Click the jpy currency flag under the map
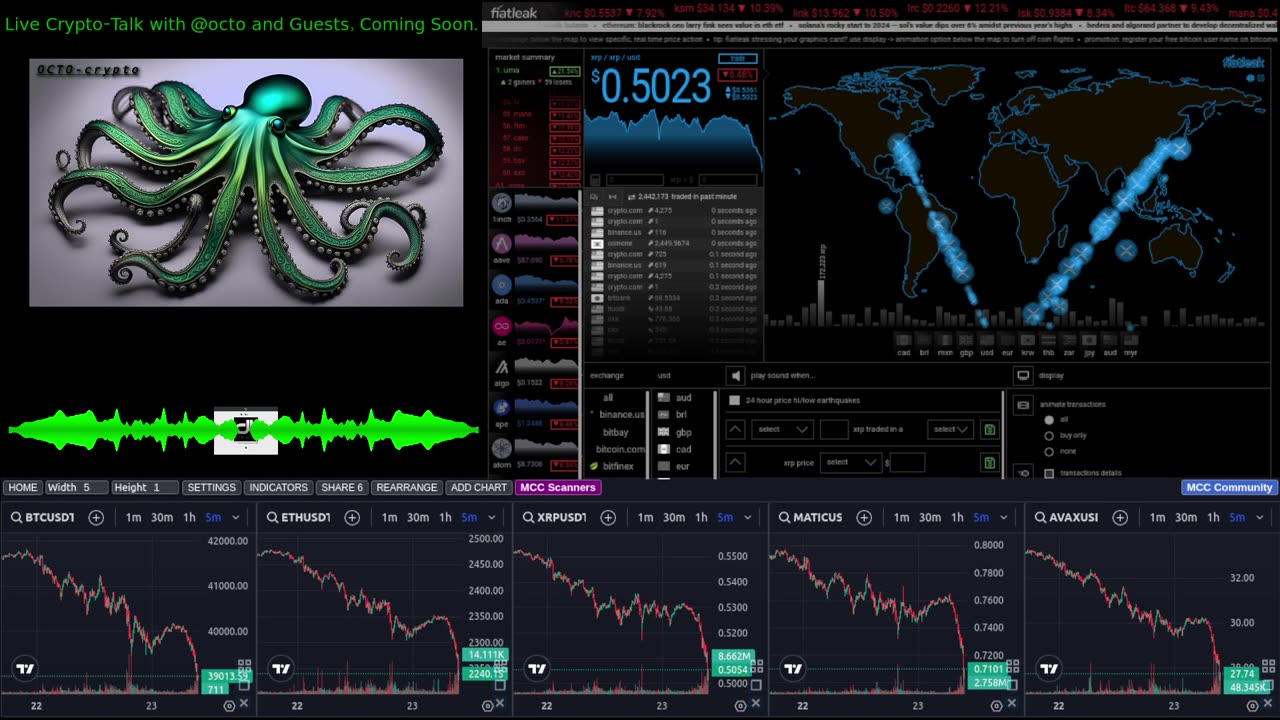 point(1090,340)
